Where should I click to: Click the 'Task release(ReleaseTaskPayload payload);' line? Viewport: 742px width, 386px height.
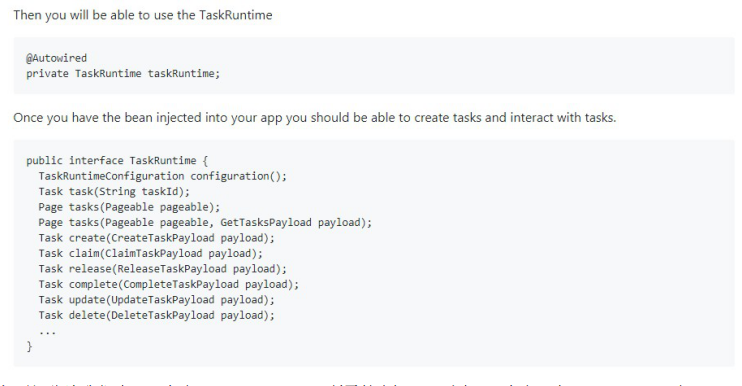[x=163, y=269]
